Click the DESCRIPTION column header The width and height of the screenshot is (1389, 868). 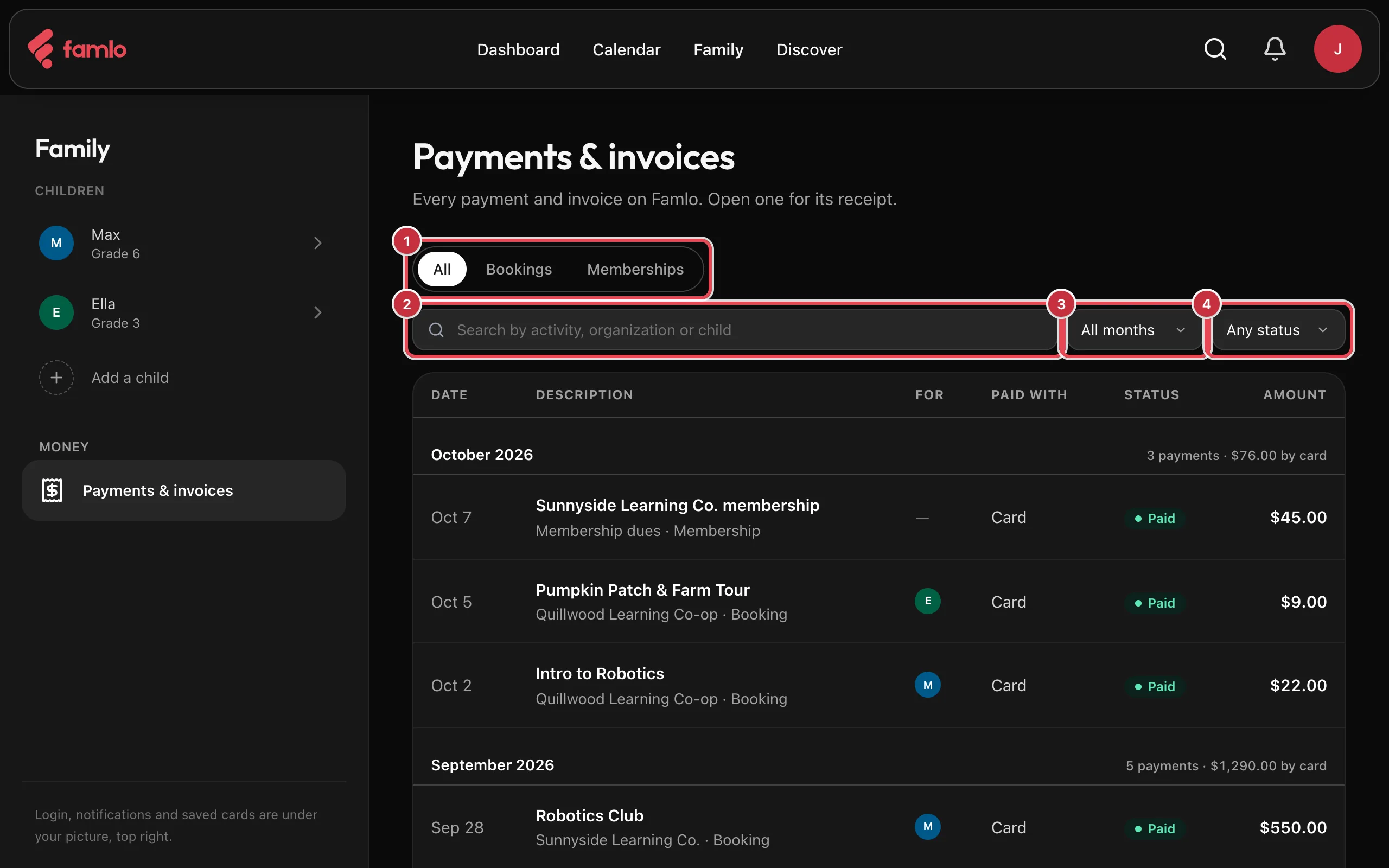584,395
